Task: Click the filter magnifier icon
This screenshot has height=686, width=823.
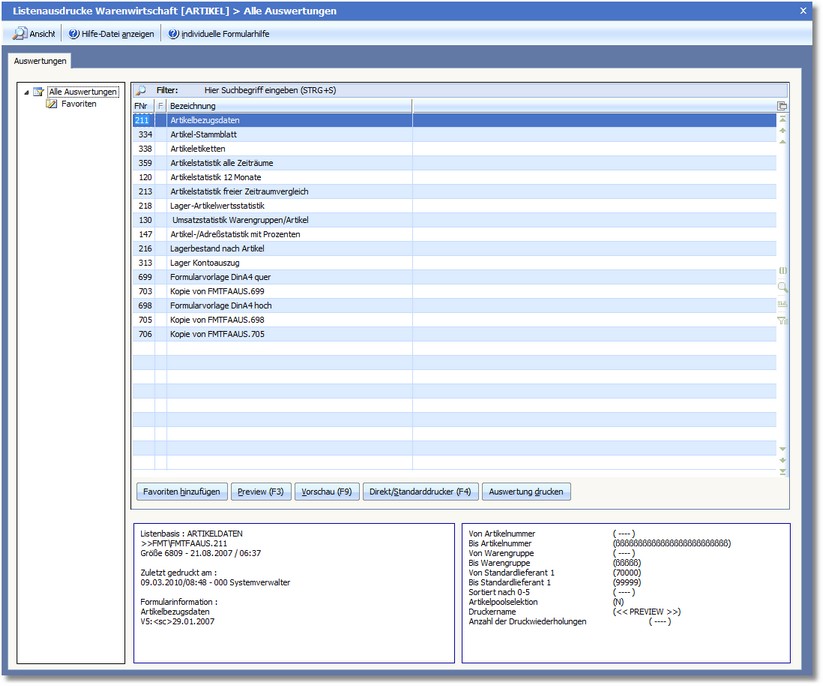Action: point(141,90)
